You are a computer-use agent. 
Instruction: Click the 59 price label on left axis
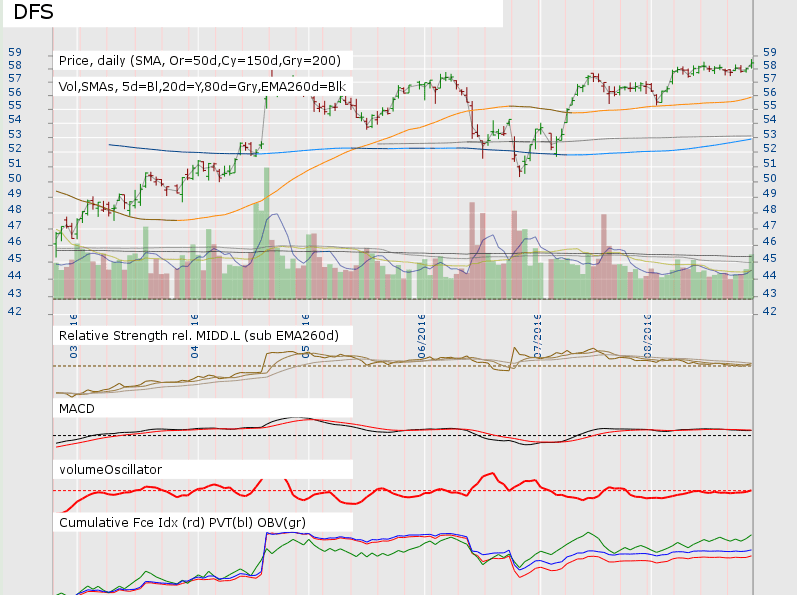coord(15,52)
